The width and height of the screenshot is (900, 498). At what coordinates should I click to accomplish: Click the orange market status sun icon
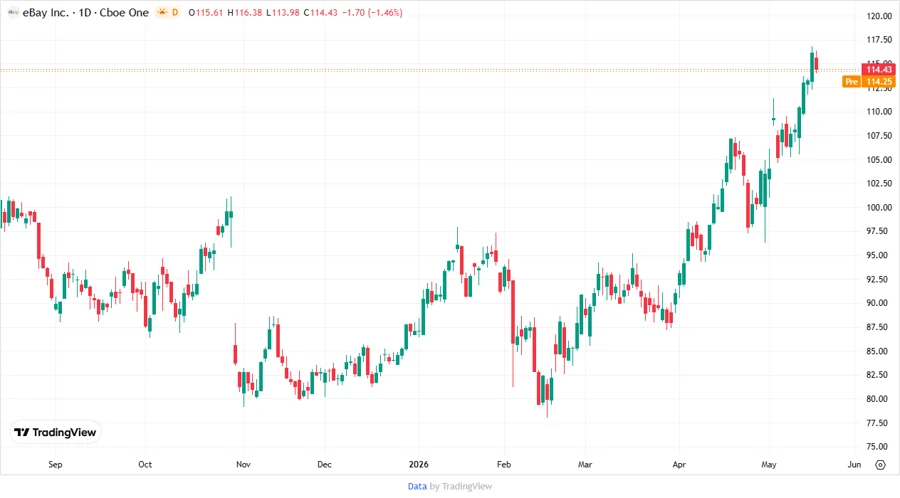point(162,12)
